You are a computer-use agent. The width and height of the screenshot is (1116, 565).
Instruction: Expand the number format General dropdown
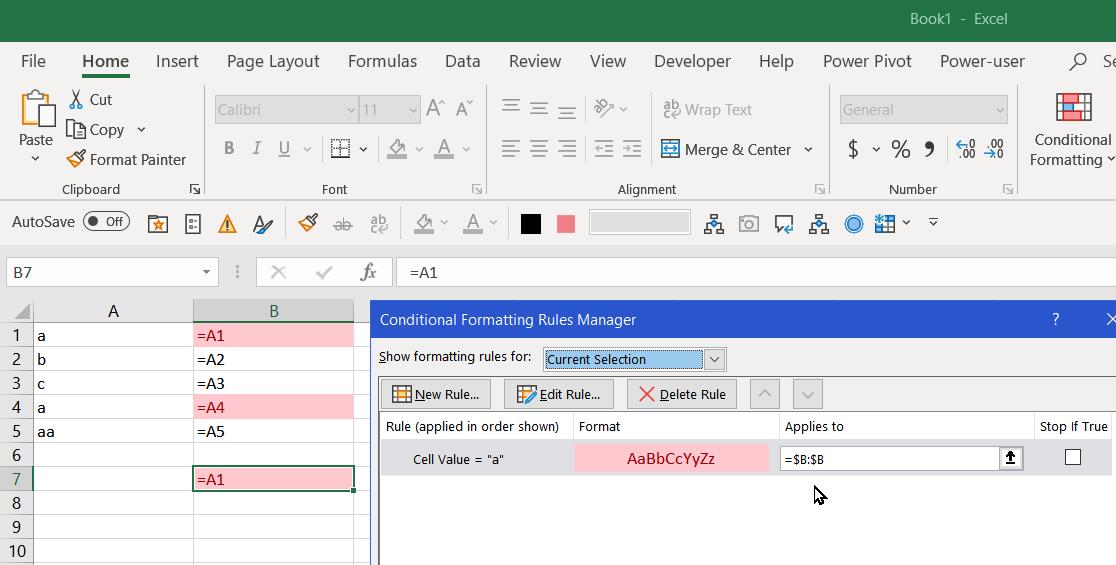[x=1000, y=110]
